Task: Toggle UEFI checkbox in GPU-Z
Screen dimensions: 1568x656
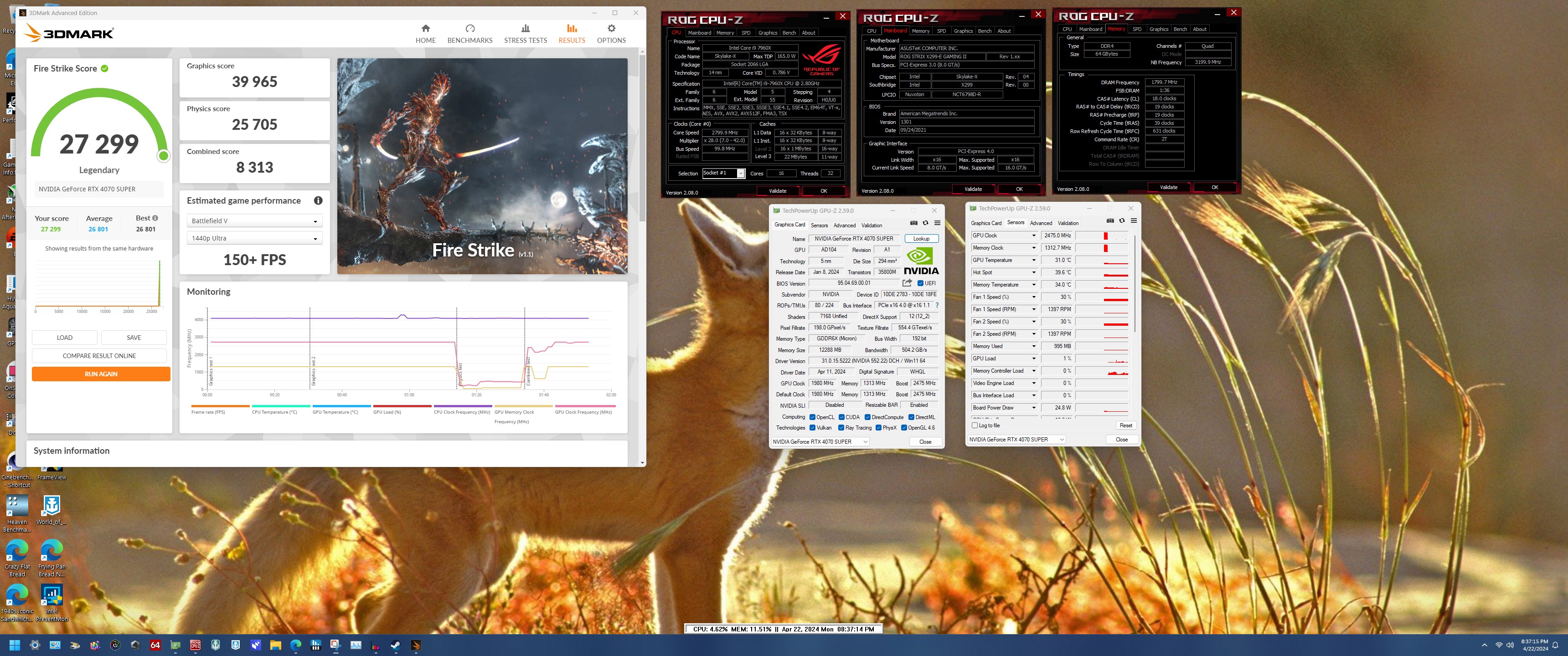Action: click(x=920, y=283)
